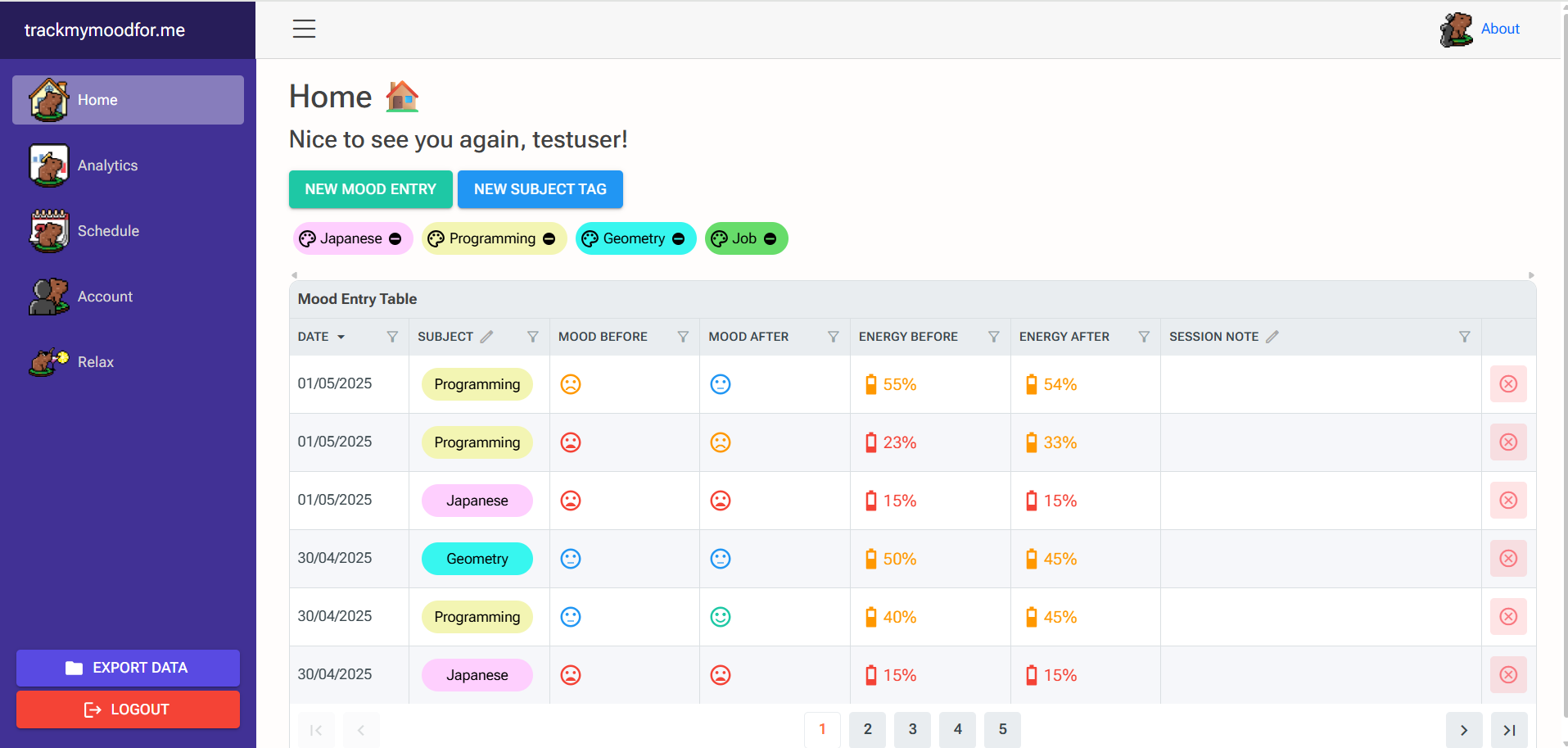Remove the Job subject tag
The width and height of the screenshot is (1568, 748).
770,238
